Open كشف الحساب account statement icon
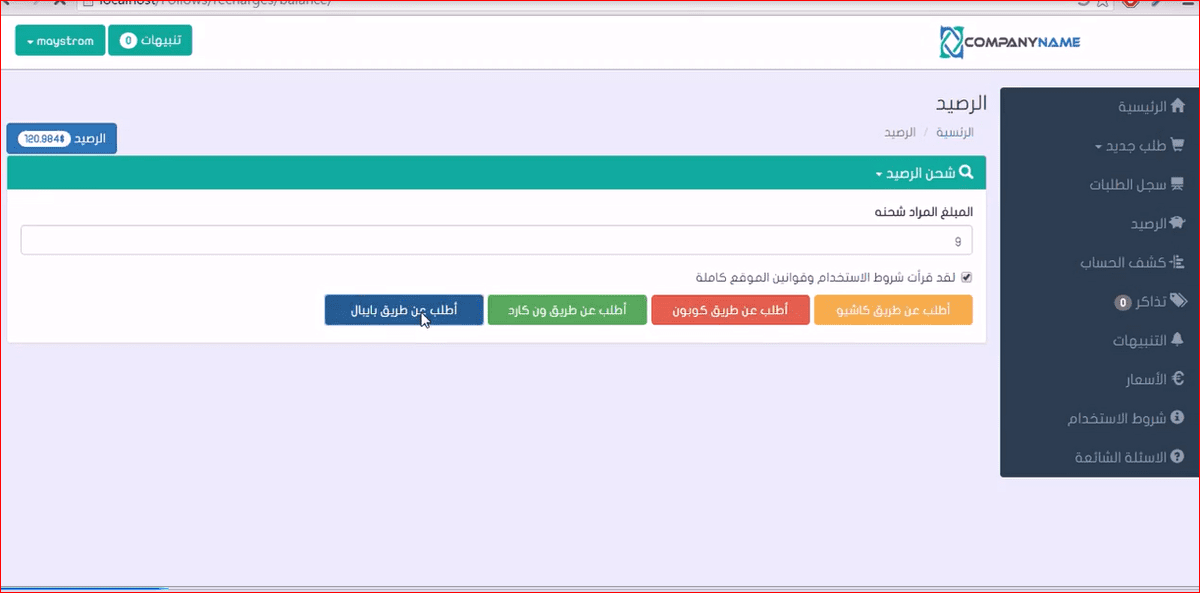This screenshot has height=593, width=1200. [x=1177, y=263]
